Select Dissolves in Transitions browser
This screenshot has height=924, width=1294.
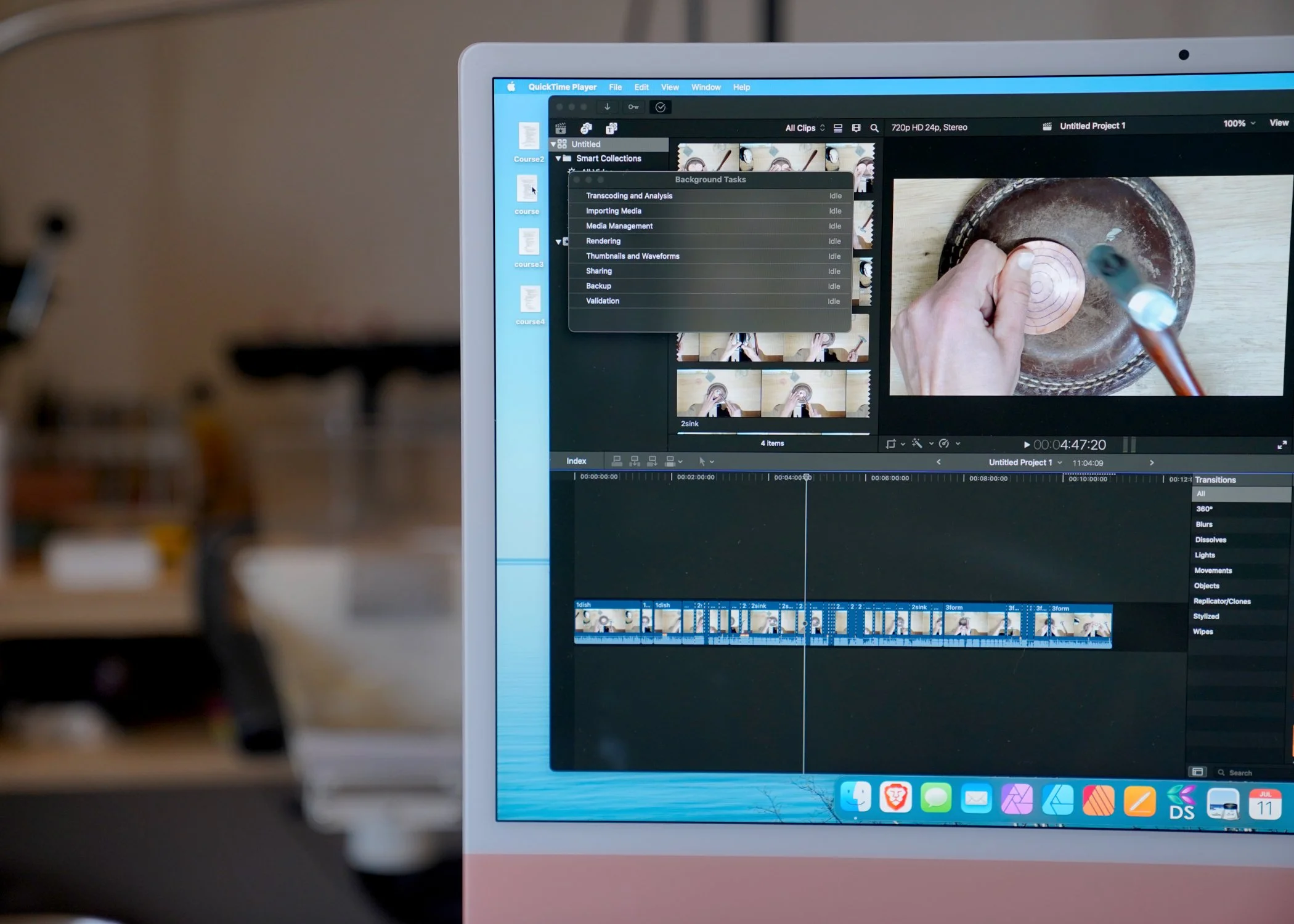click(x=1210, y=540)
